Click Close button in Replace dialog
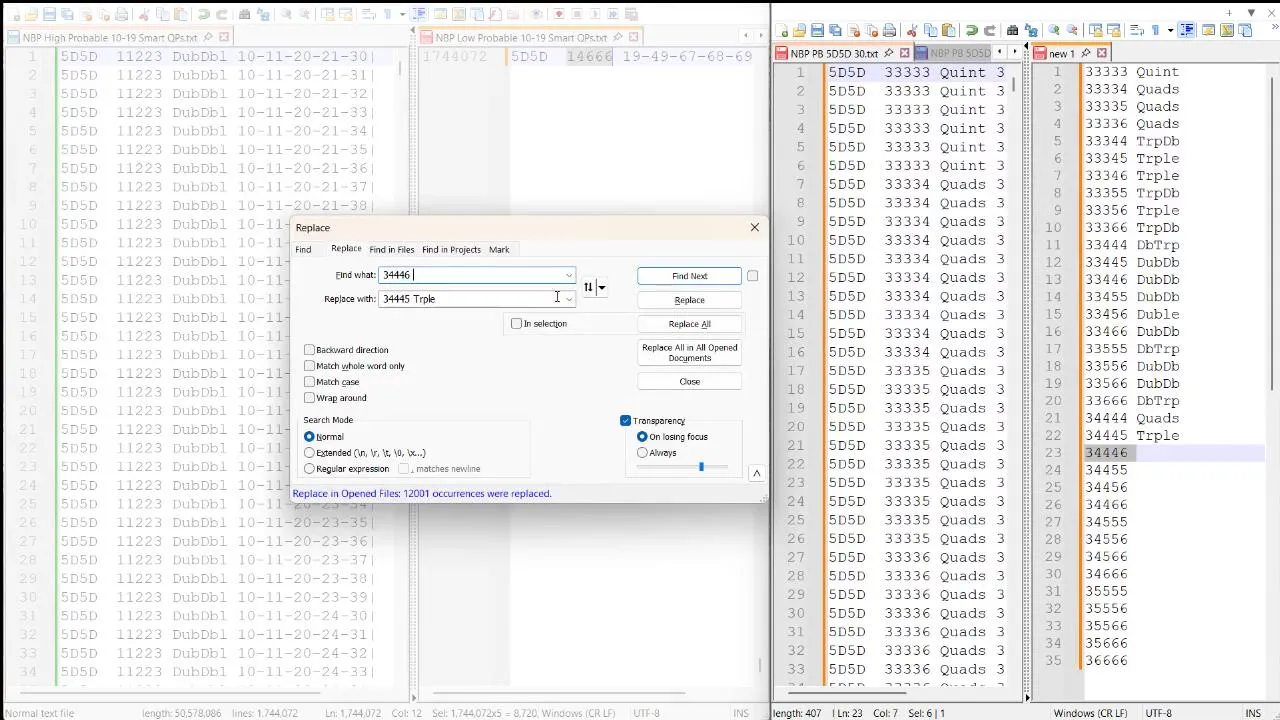 [x=689, y=382]
